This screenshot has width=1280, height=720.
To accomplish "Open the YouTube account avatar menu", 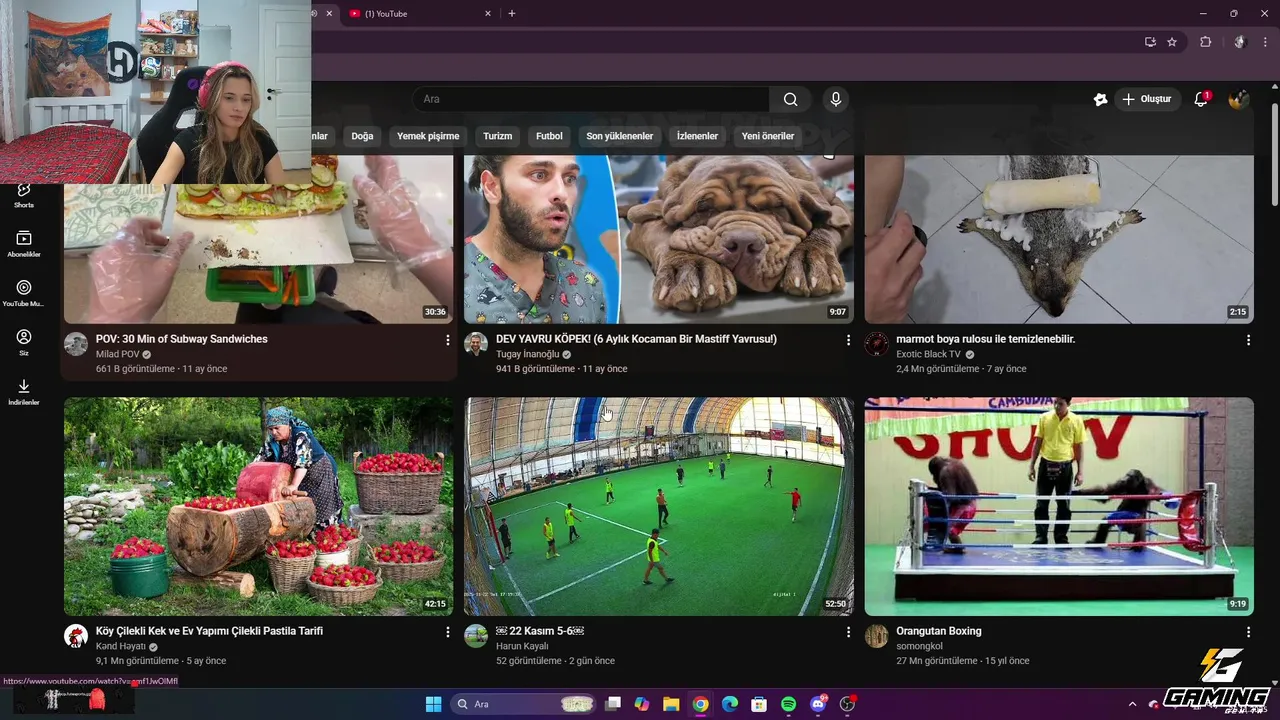I will coord(1238,99).
